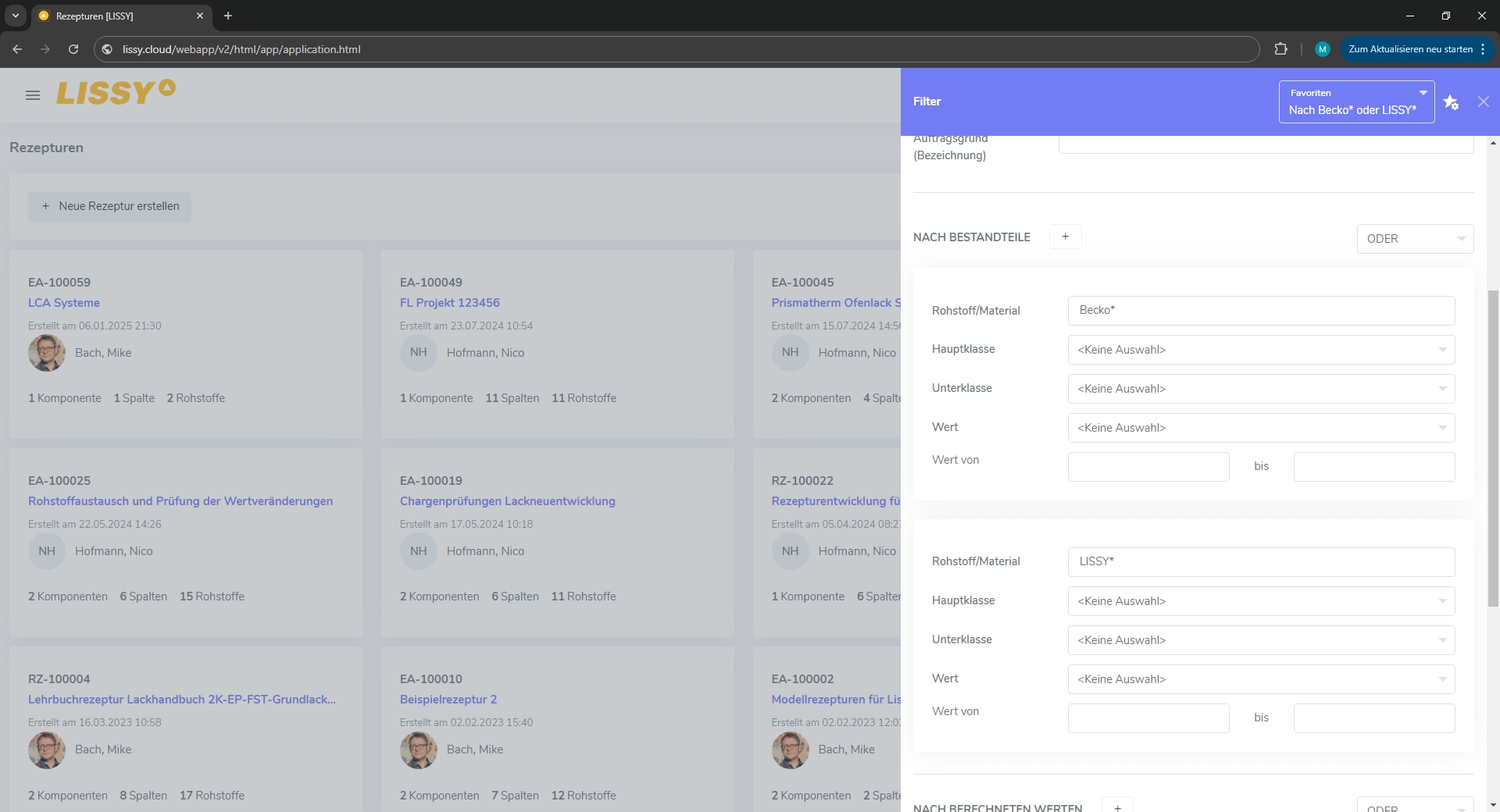The width and height of the screenshot is (1500, 812).
Task: Open Wert dropdown in Becko* block
Action: (x=1261, y=428)
